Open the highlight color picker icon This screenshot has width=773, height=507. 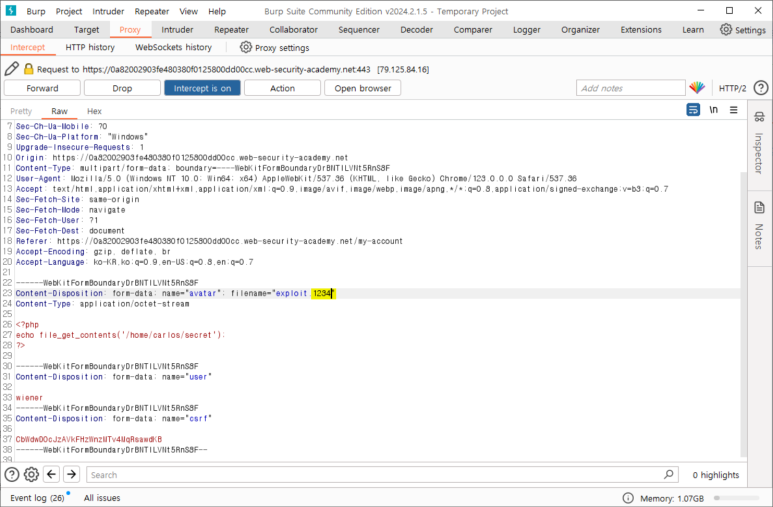click(697, 88)
